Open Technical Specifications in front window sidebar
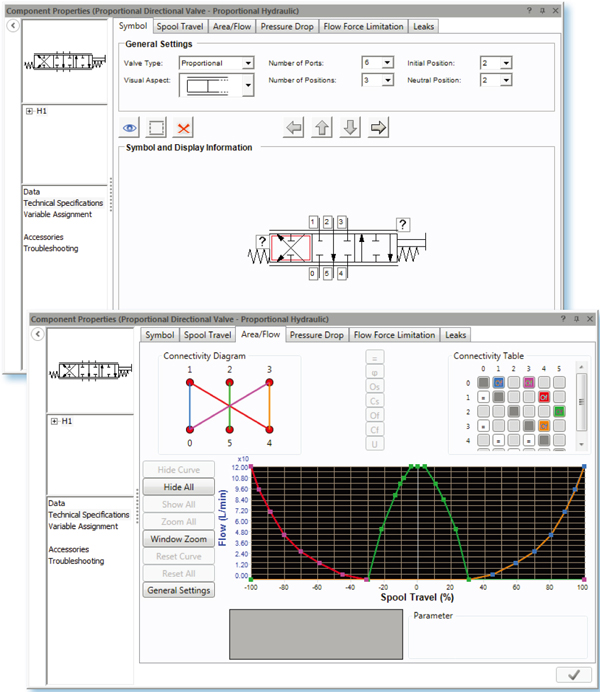 point(89,515)
